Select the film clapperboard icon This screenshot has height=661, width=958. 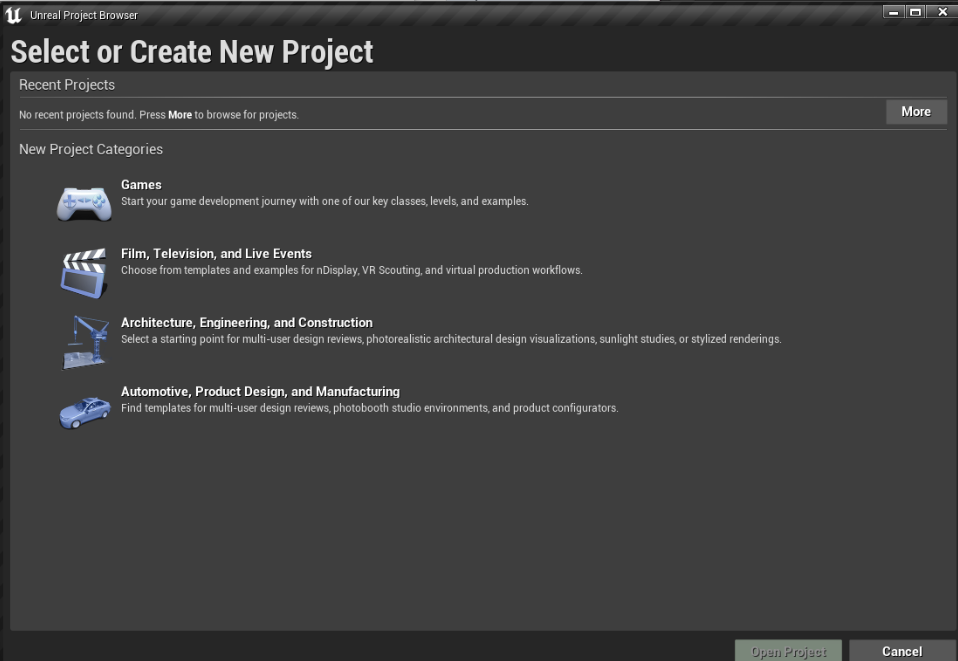[84, 272]
